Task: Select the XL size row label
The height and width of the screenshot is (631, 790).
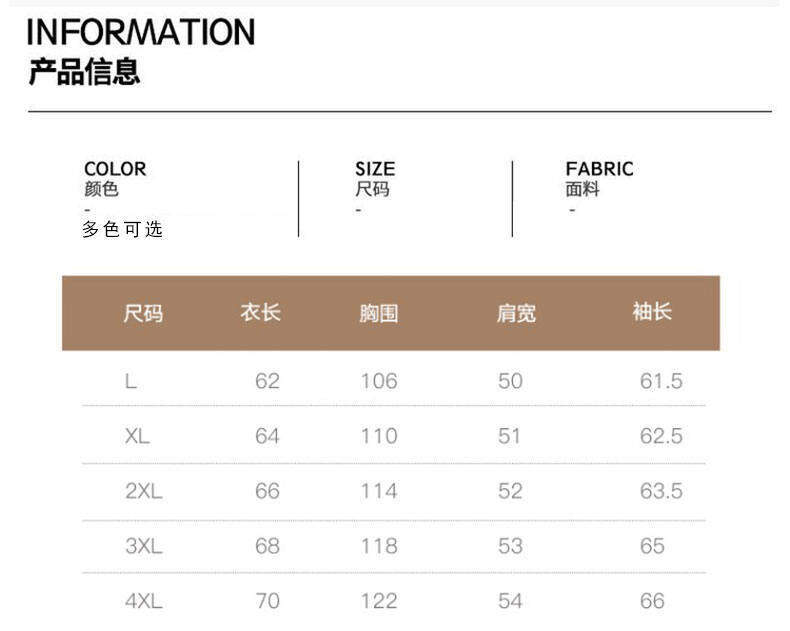Action: [138, 436]
